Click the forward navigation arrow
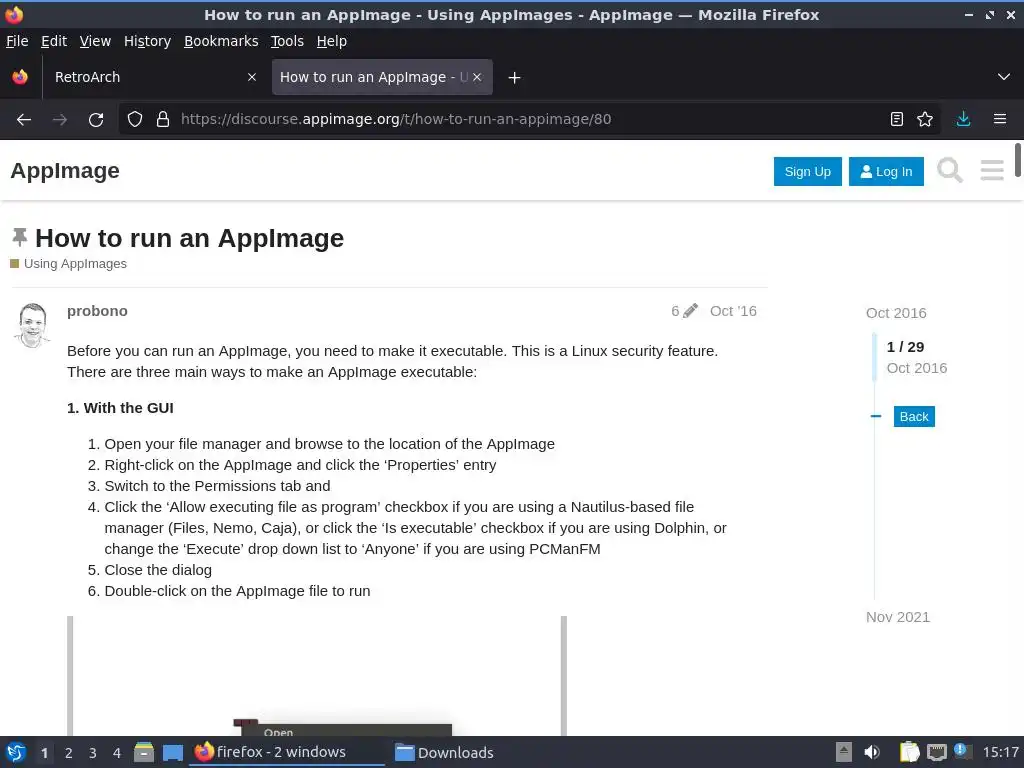Viewport: 1024px width, 768px height. pos(59,120)
